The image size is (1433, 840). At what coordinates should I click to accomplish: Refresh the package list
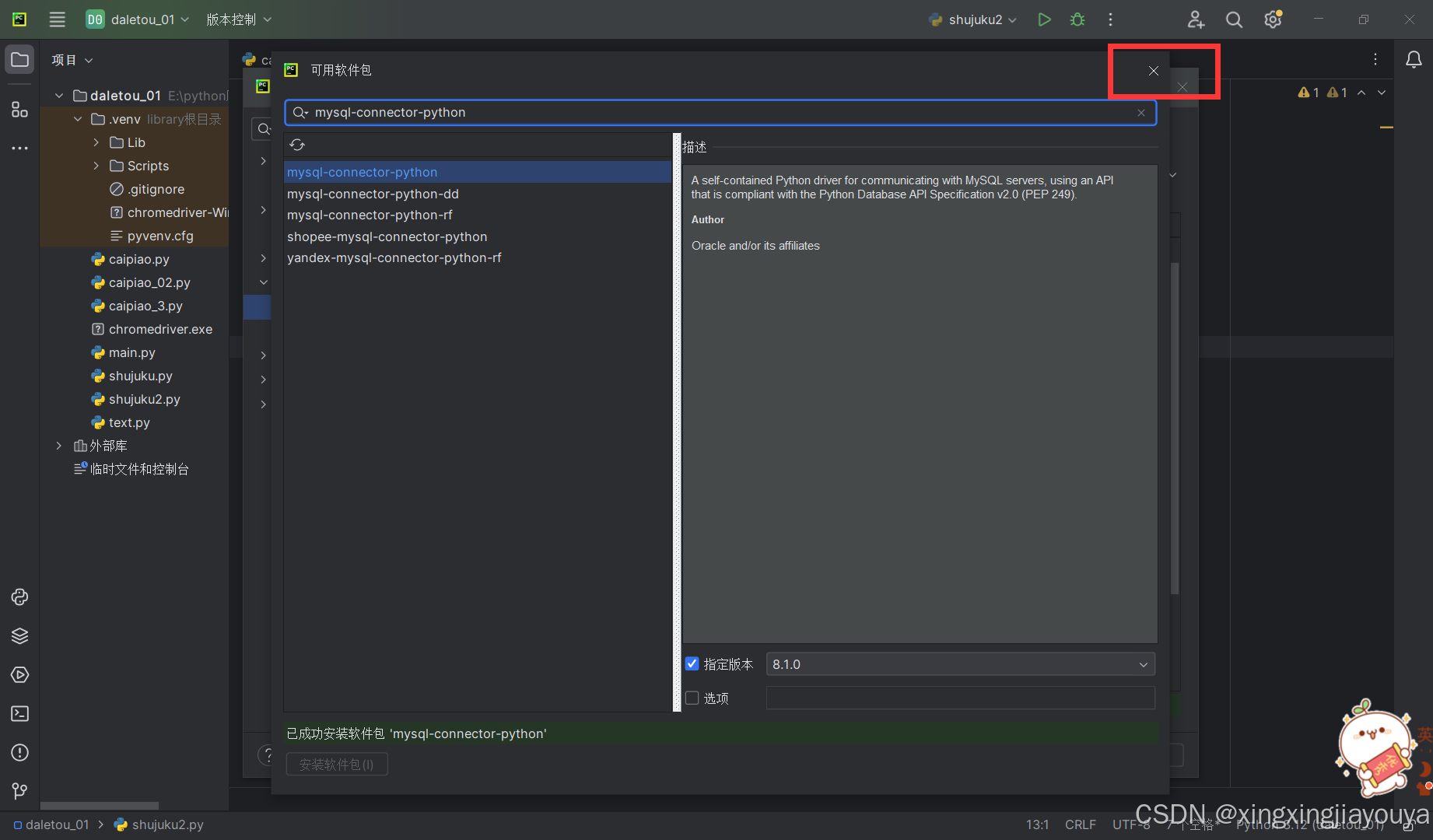click(x=297, y=145)
